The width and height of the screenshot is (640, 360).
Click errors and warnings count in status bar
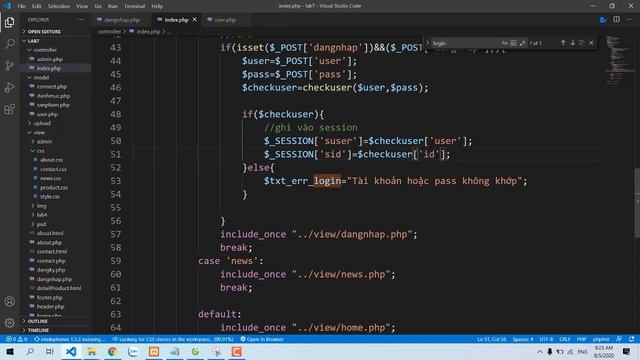(x=16, y=339)
